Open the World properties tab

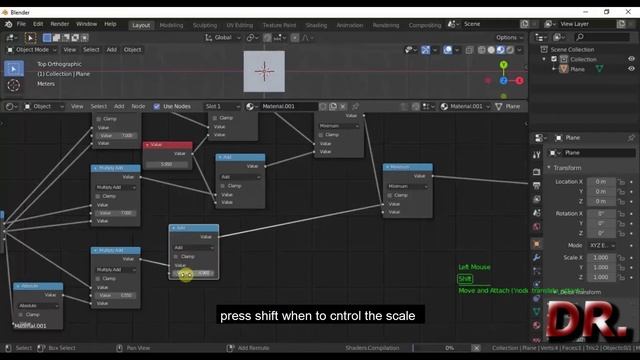click(x=537, y=227)
